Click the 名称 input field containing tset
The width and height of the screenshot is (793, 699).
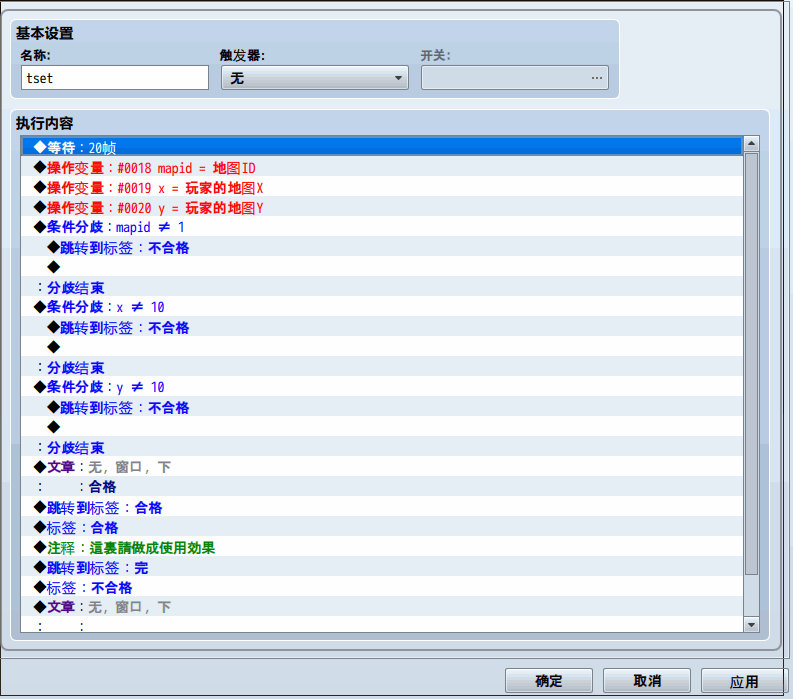pos(115,78)
